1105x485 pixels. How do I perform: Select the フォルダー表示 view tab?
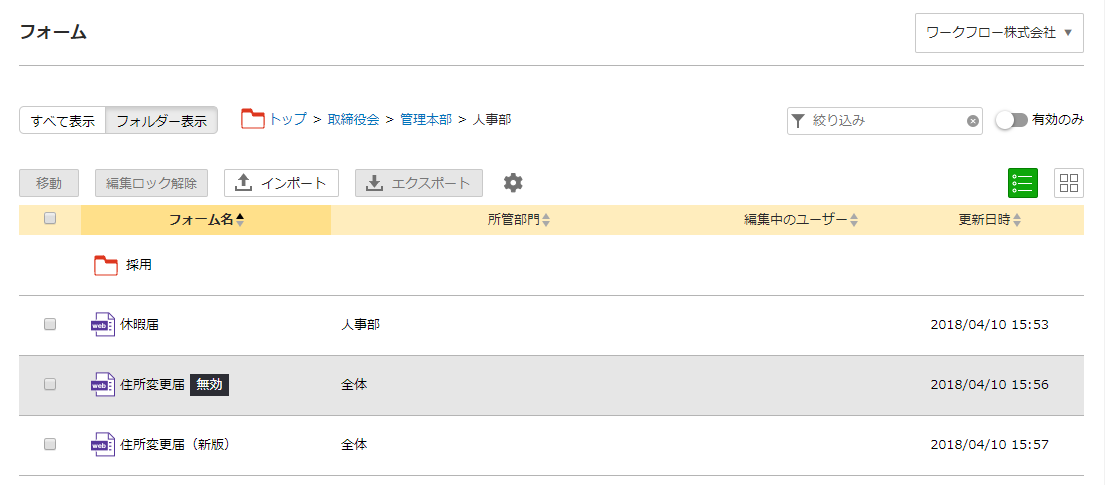coord(161,121)
